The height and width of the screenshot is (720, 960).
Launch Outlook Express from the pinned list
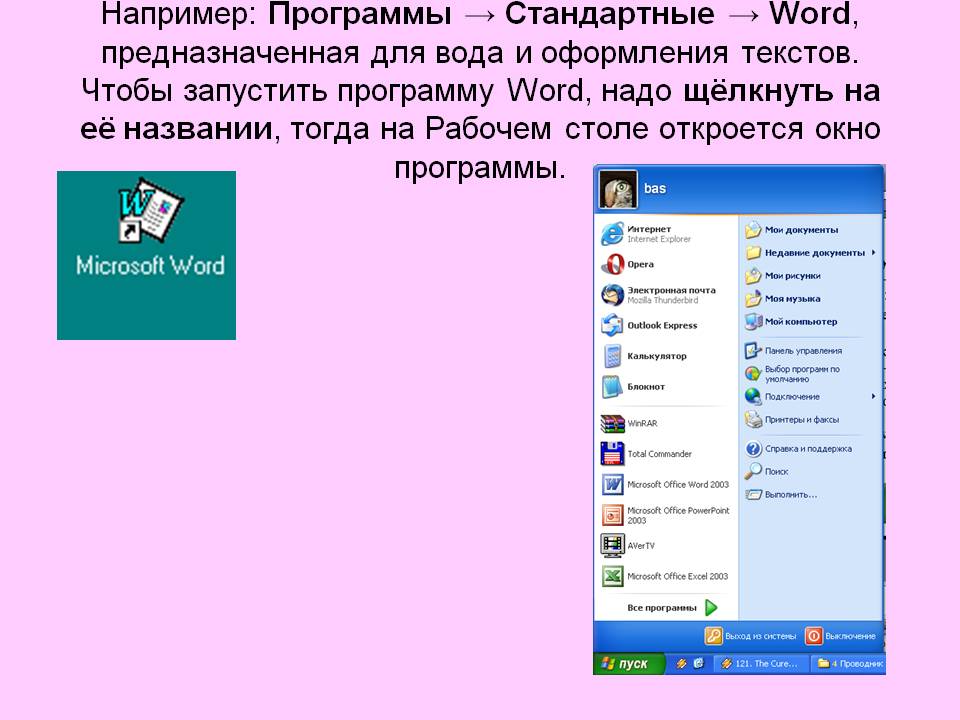pos(613,326)
